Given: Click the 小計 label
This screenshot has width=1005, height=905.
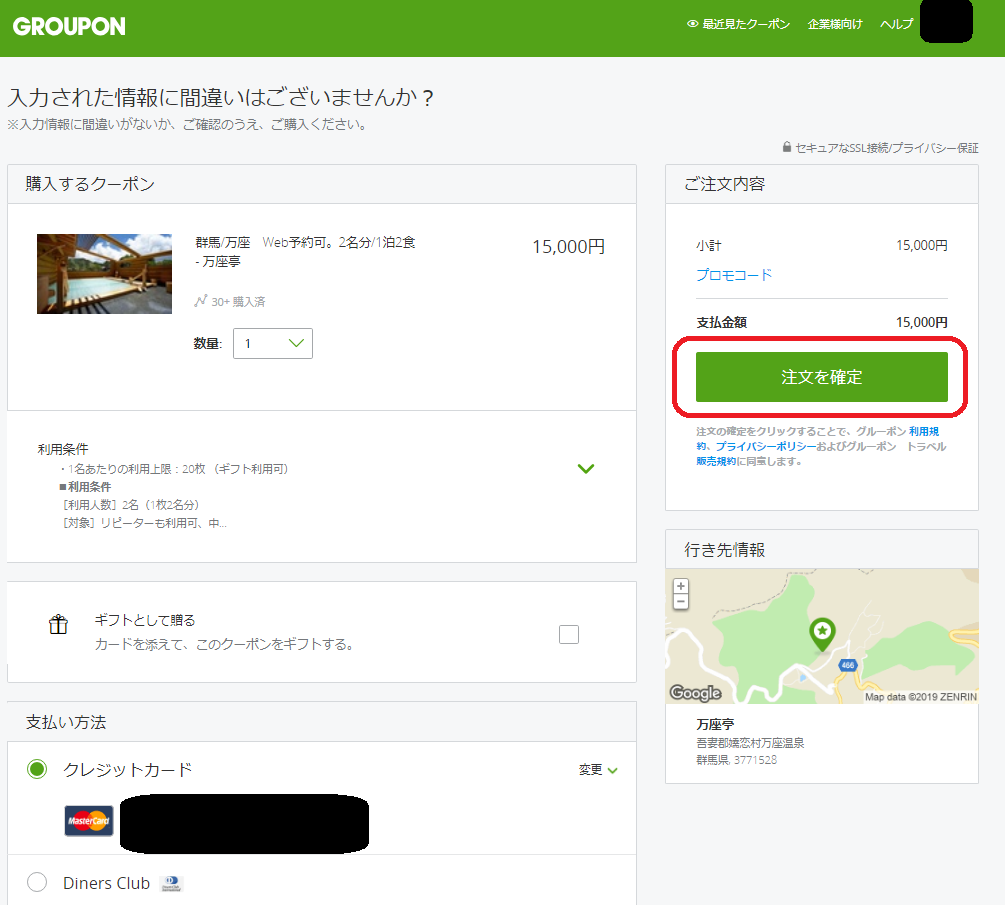Looking at the screenshot, I should pos(709,245).
